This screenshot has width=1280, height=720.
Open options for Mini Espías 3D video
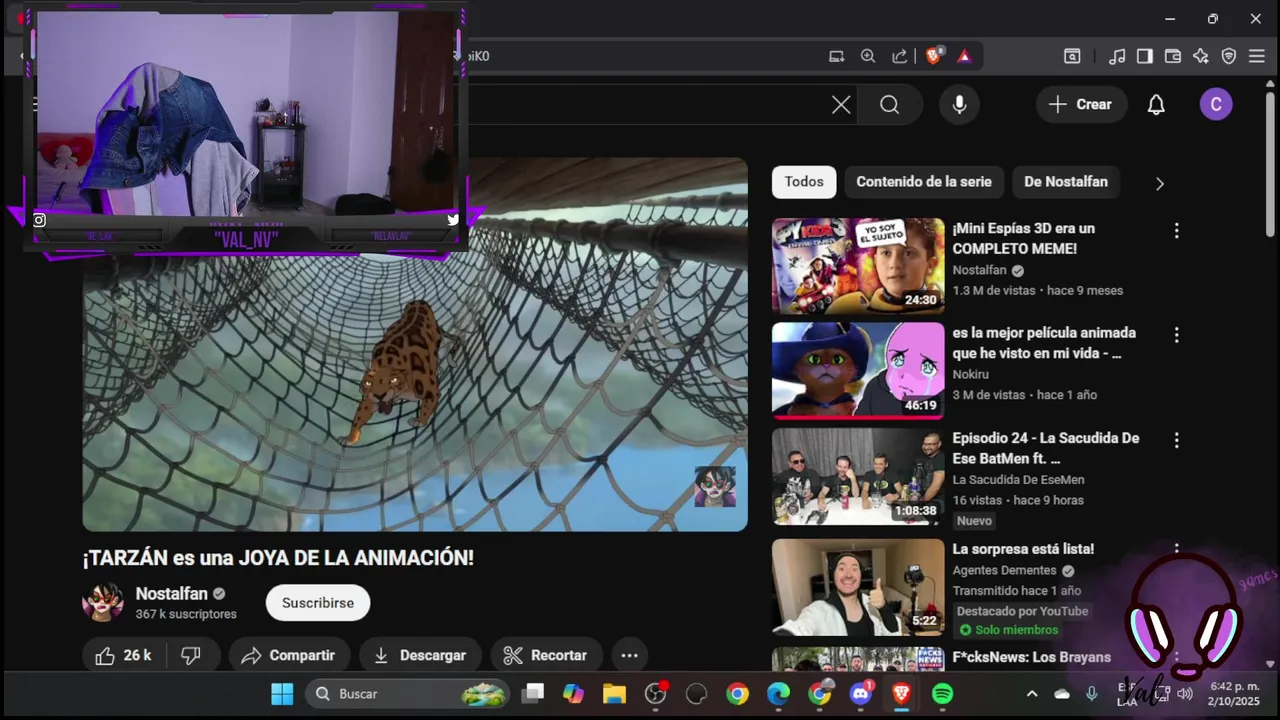[x=1176, y=231]
